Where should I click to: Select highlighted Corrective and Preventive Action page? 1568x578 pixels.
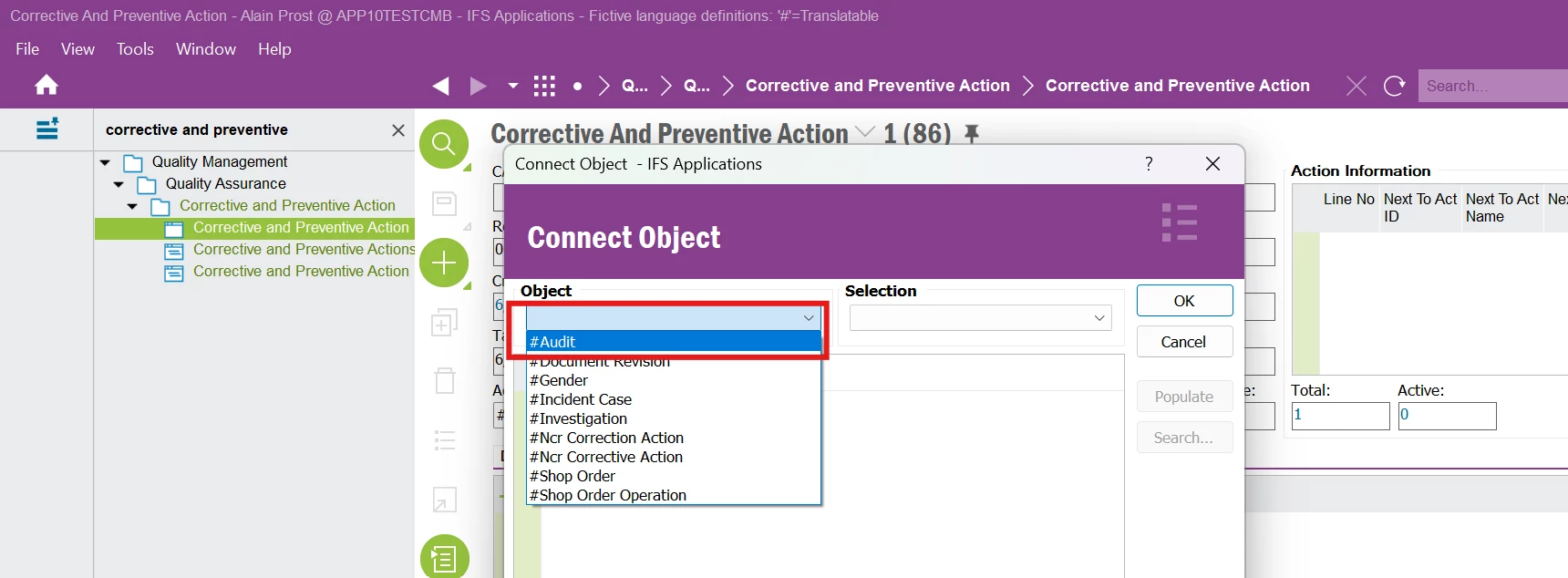tap(301, 228)
